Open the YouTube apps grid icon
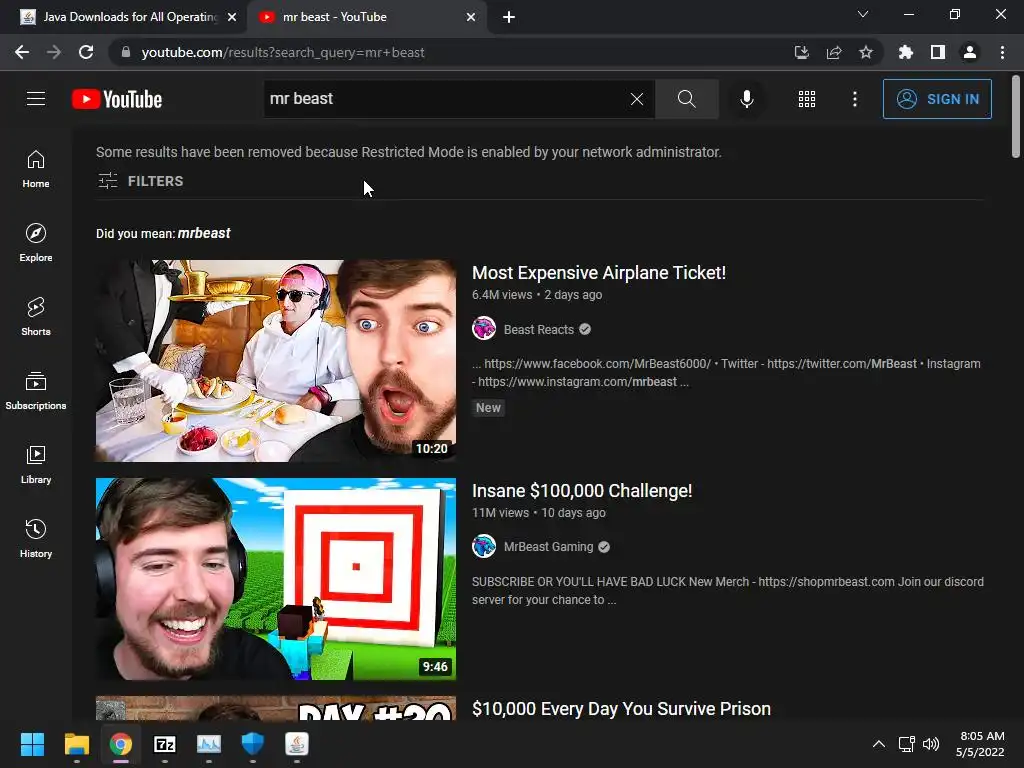This screenshot has width=1024, height=768. 807,99
